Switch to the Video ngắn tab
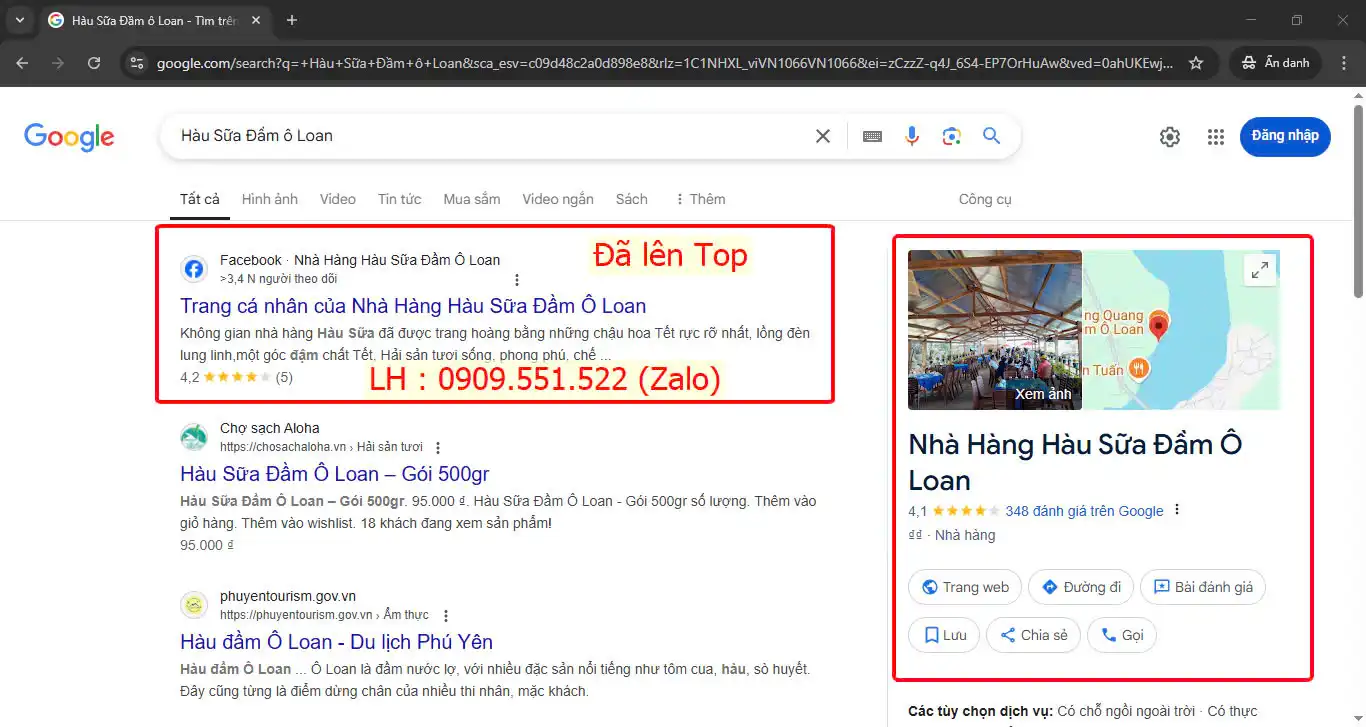This screenshot has height=727, width=1366. point(558,199)
